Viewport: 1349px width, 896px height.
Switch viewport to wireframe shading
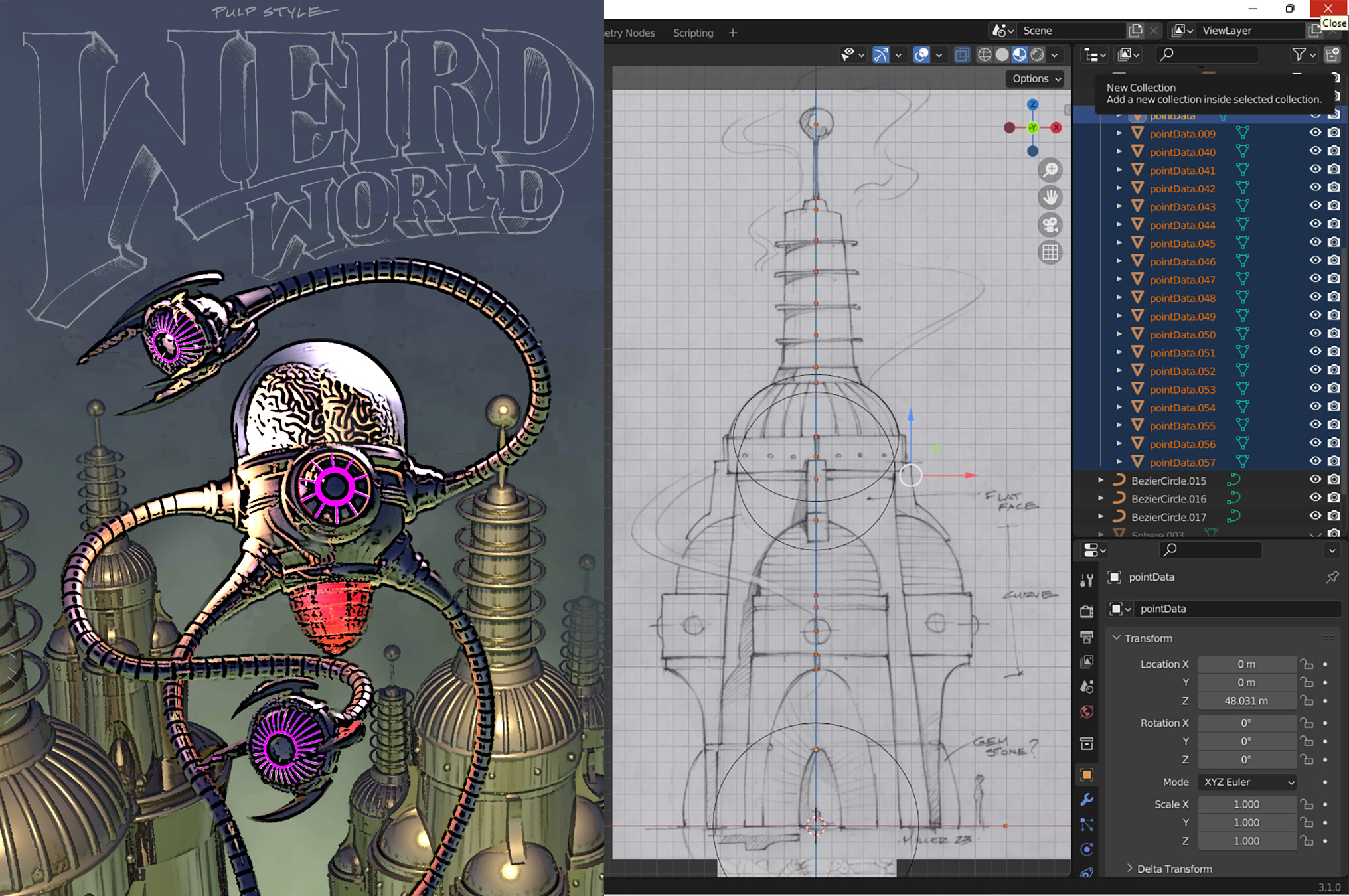pyautogui.click(x=985, y=55)
